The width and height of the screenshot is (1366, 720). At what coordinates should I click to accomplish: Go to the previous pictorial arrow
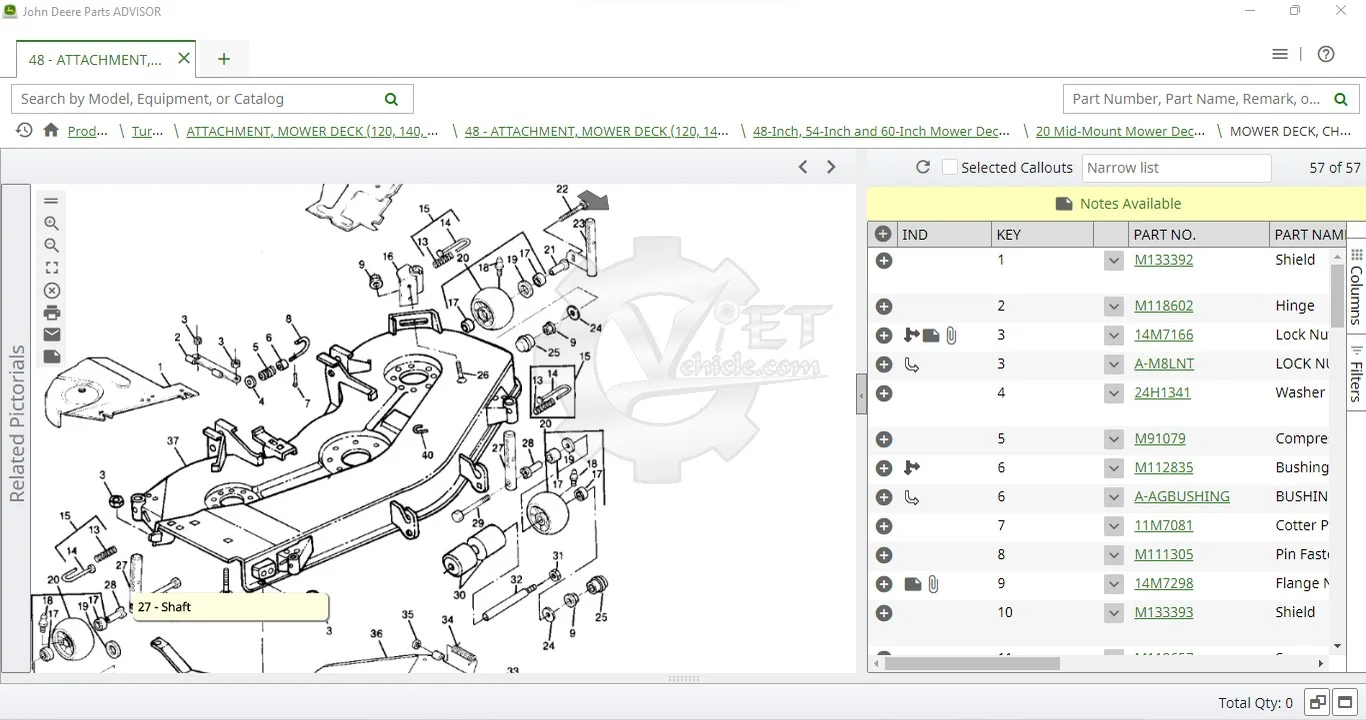pos(803,167)
